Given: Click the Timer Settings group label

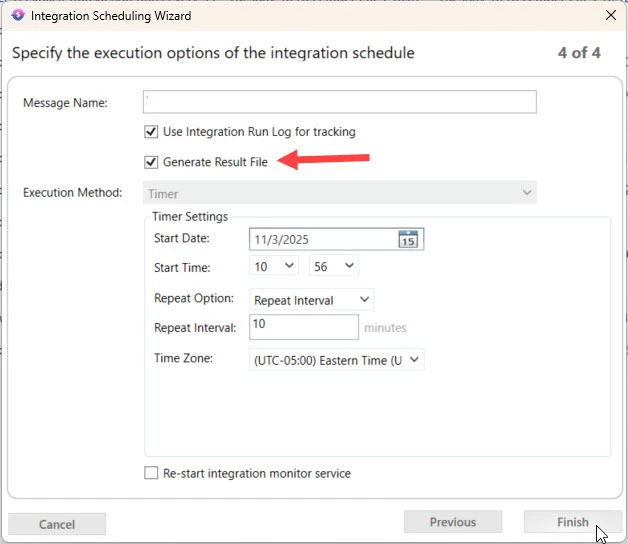Looking at the screenshot, I should click(x=190, y=216).
